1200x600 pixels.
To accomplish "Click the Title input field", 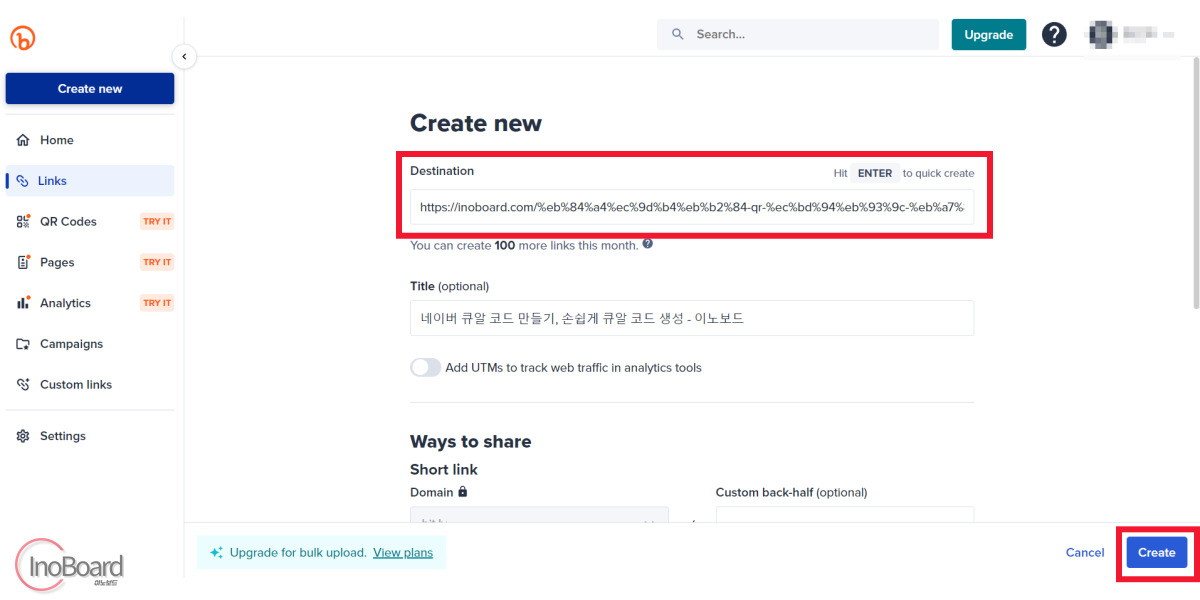I will click(692, 318).
